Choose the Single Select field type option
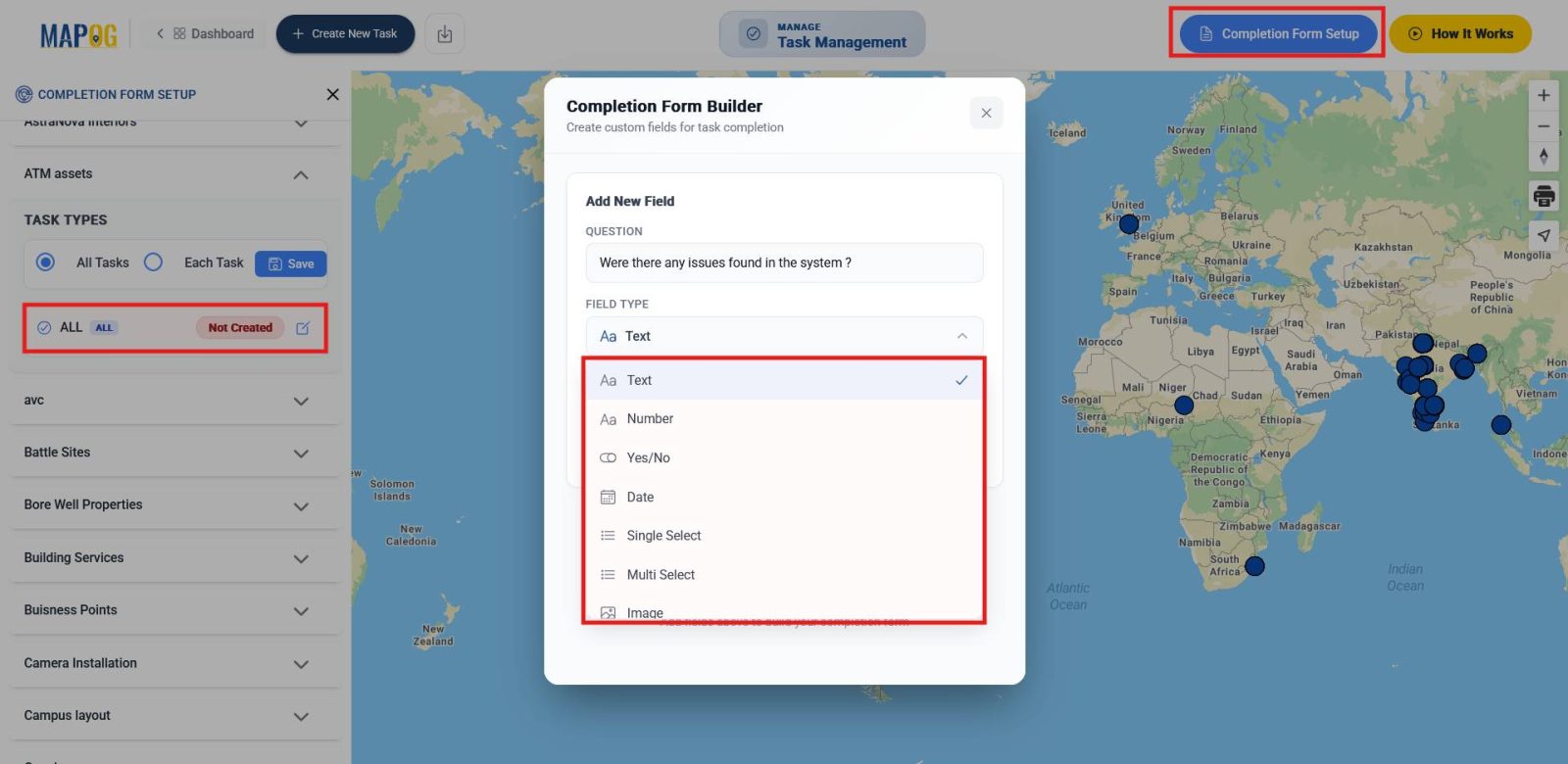Viewport: 1568px width, 764px height. [x=784, y=536]
